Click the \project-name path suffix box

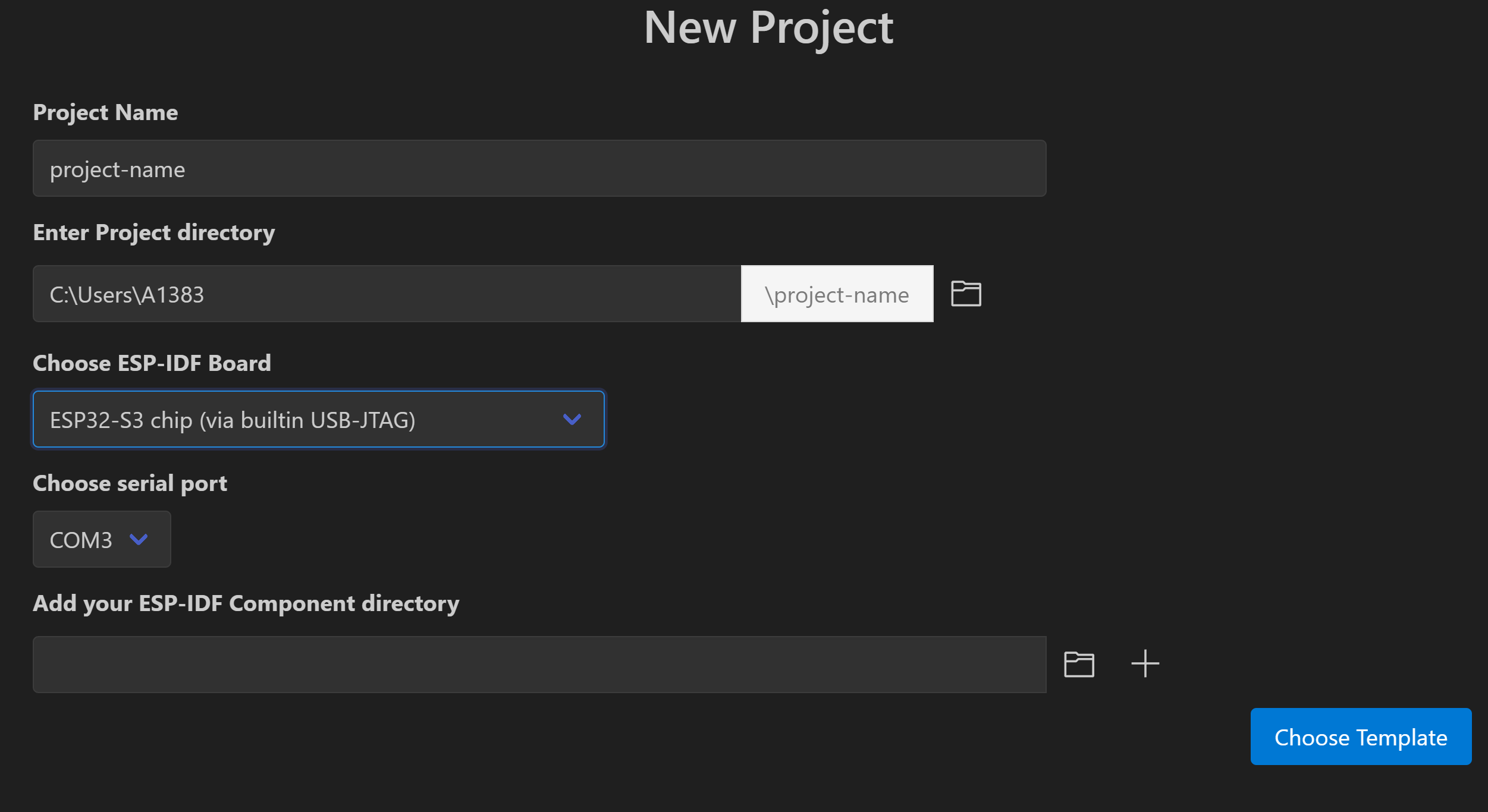pyautogui.click(x=837, y=294)
